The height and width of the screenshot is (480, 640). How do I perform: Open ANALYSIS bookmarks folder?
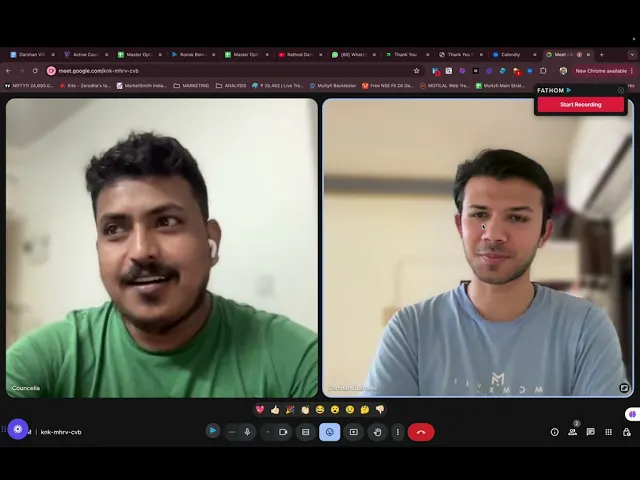pos(231,86)
